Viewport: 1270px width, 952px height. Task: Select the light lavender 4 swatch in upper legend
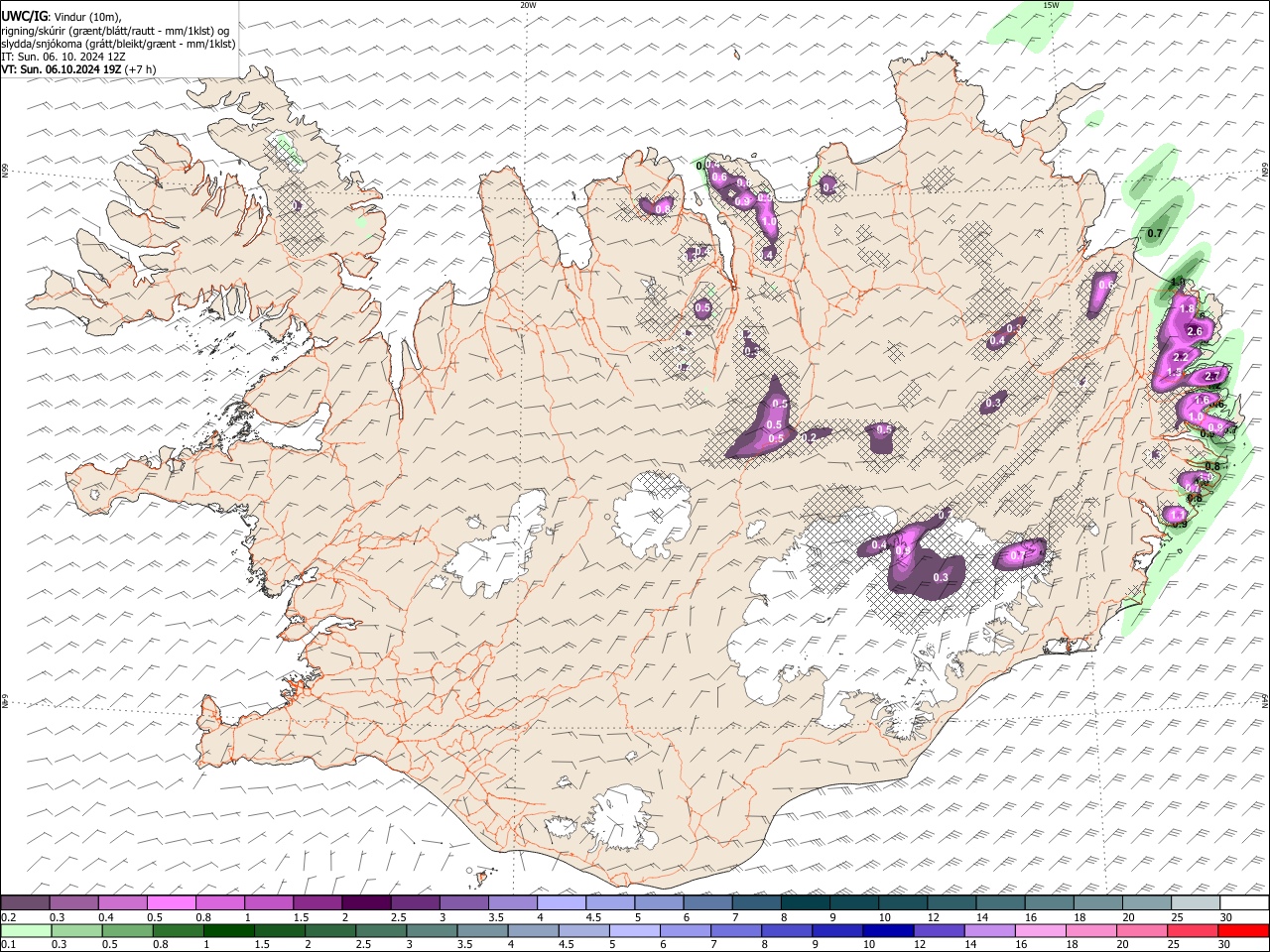tap(562, 902)
